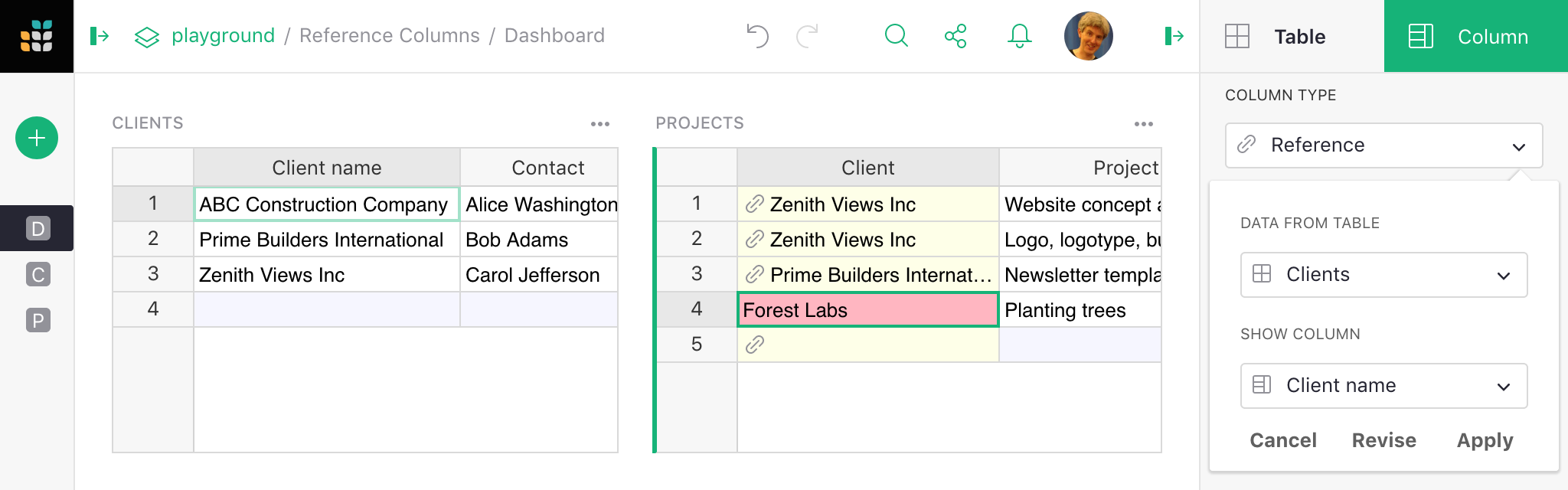The image size is (1568, 490).
Task: Open the Projects table options ellipsis
Action: tap(1144, 122)
